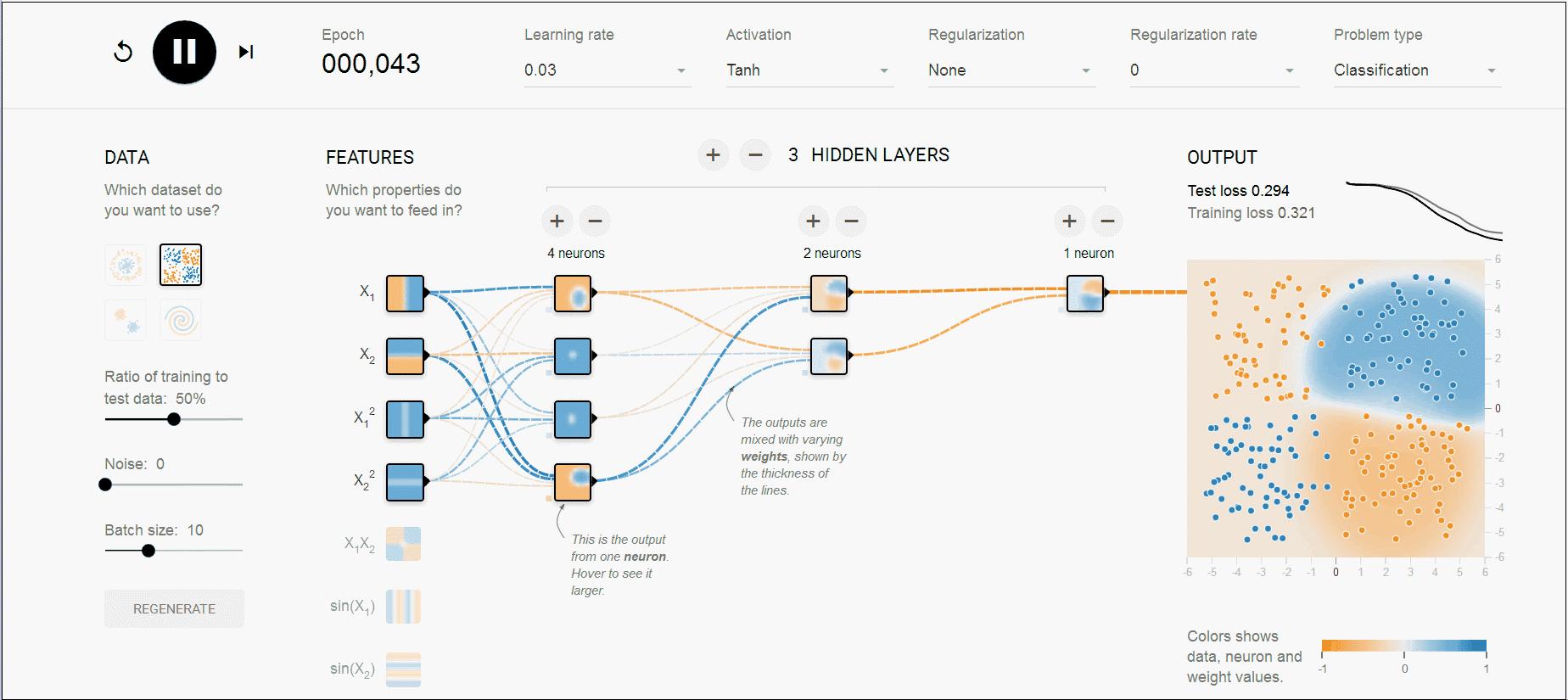The image size is (1568, 700).
Task: Select the Gaussian cluster dataset
Action: tap(126, 320)
